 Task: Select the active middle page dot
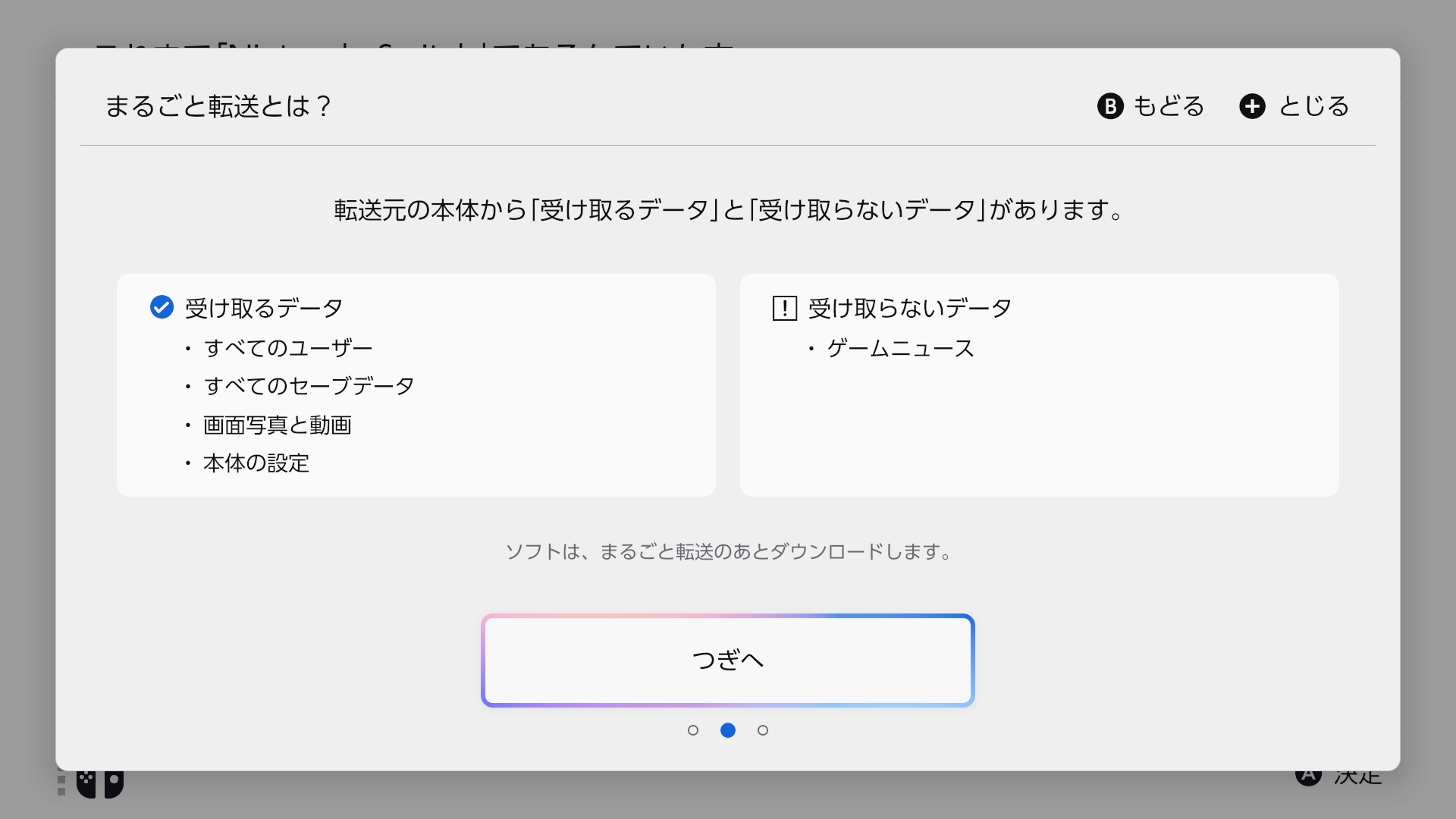(x=727, y=730)
